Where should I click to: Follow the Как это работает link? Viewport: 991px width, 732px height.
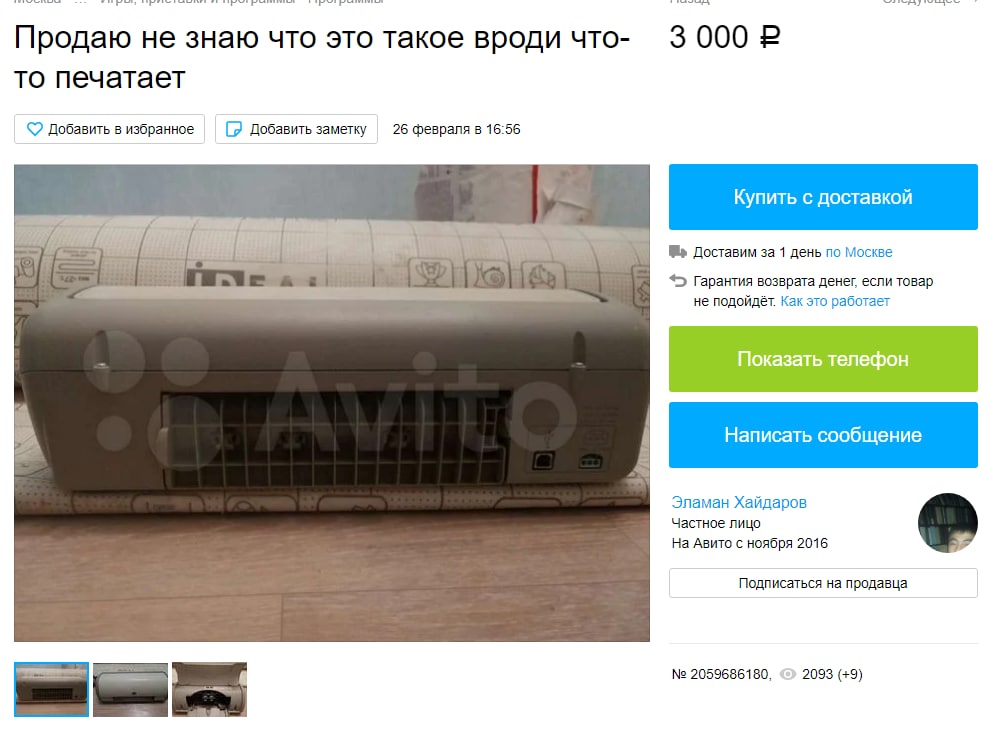click(835, 302)
